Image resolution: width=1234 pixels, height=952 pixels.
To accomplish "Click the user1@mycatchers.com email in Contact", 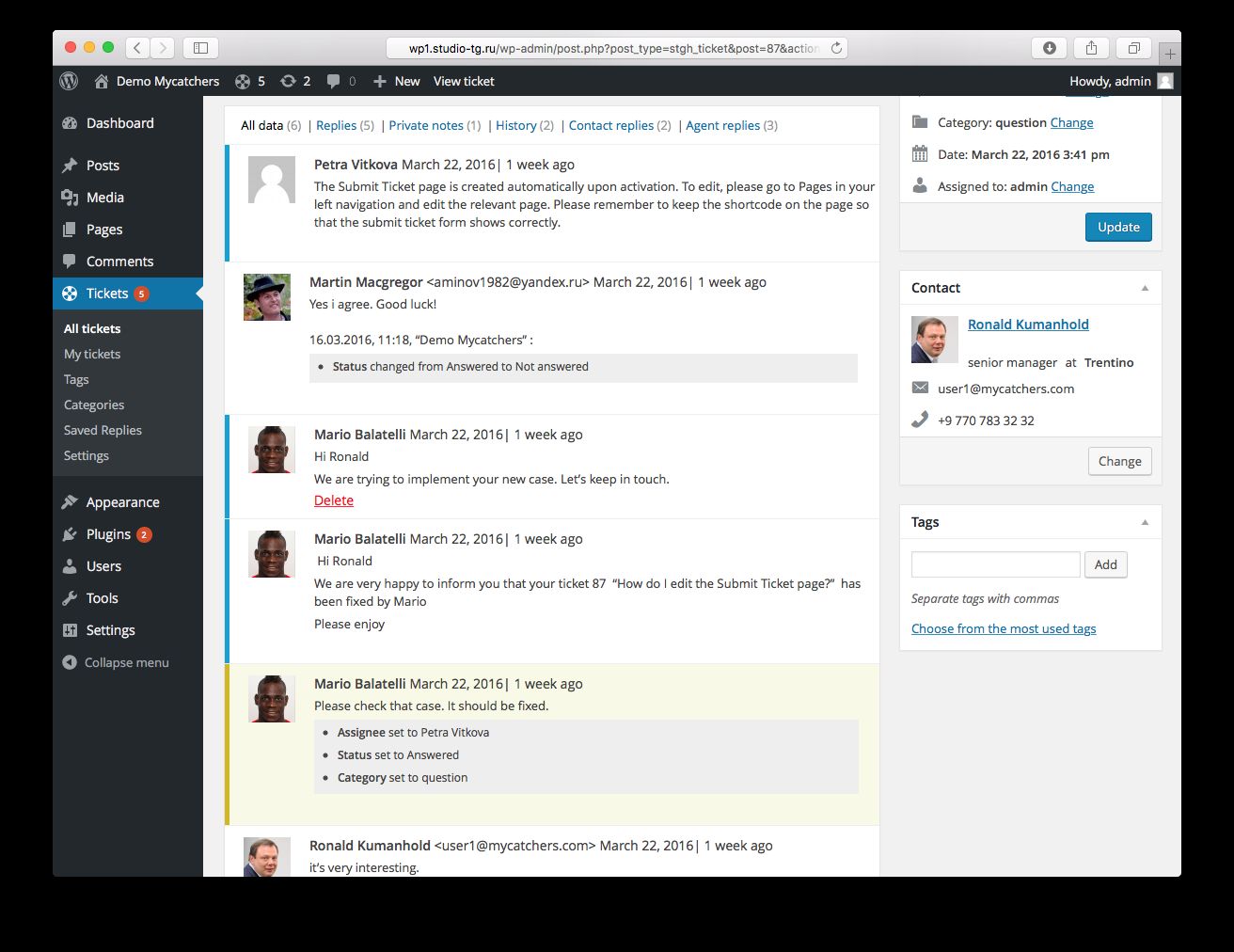I will [1005, 389].
